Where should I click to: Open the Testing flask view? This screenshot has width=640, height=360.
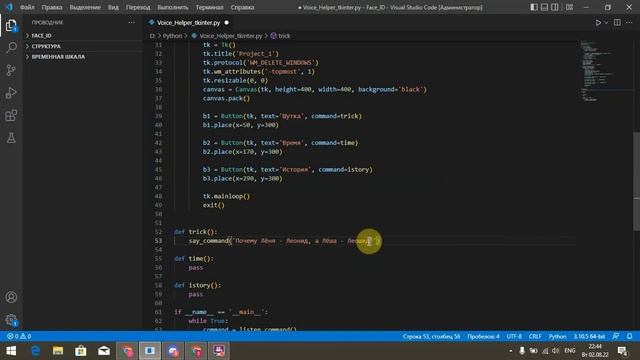coord(11,138)
